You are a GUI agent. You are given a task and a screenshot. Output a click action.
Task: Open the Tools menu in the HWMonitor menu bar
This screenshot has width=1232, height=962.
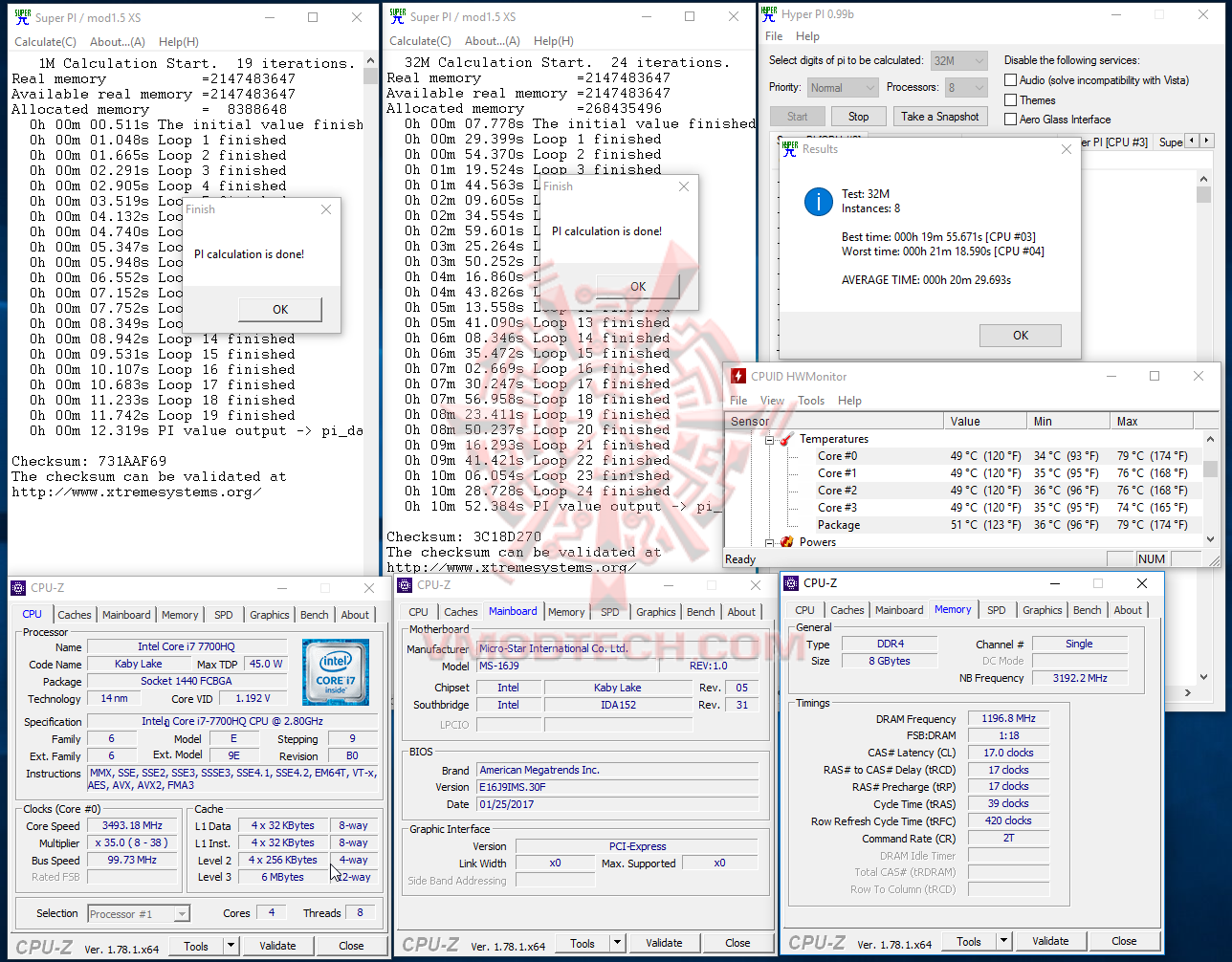[811, 401]
